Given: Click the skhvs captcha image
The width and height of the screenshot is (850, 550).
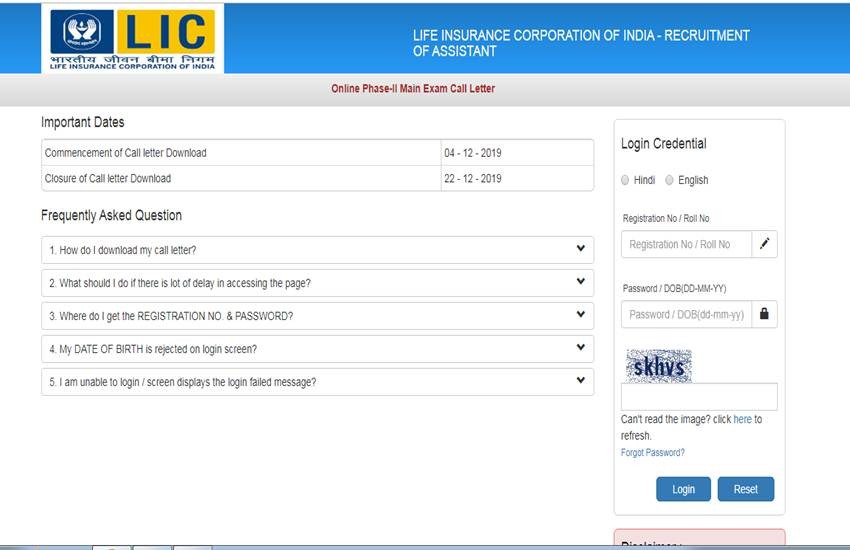Looking at the screenshot, I should pyautogui.click(x=659, y=366).
